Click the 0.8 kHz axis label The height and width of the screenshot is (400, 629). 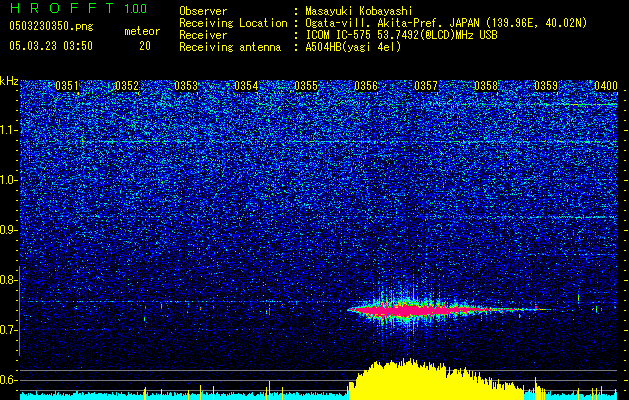click(x=9, y=280)
